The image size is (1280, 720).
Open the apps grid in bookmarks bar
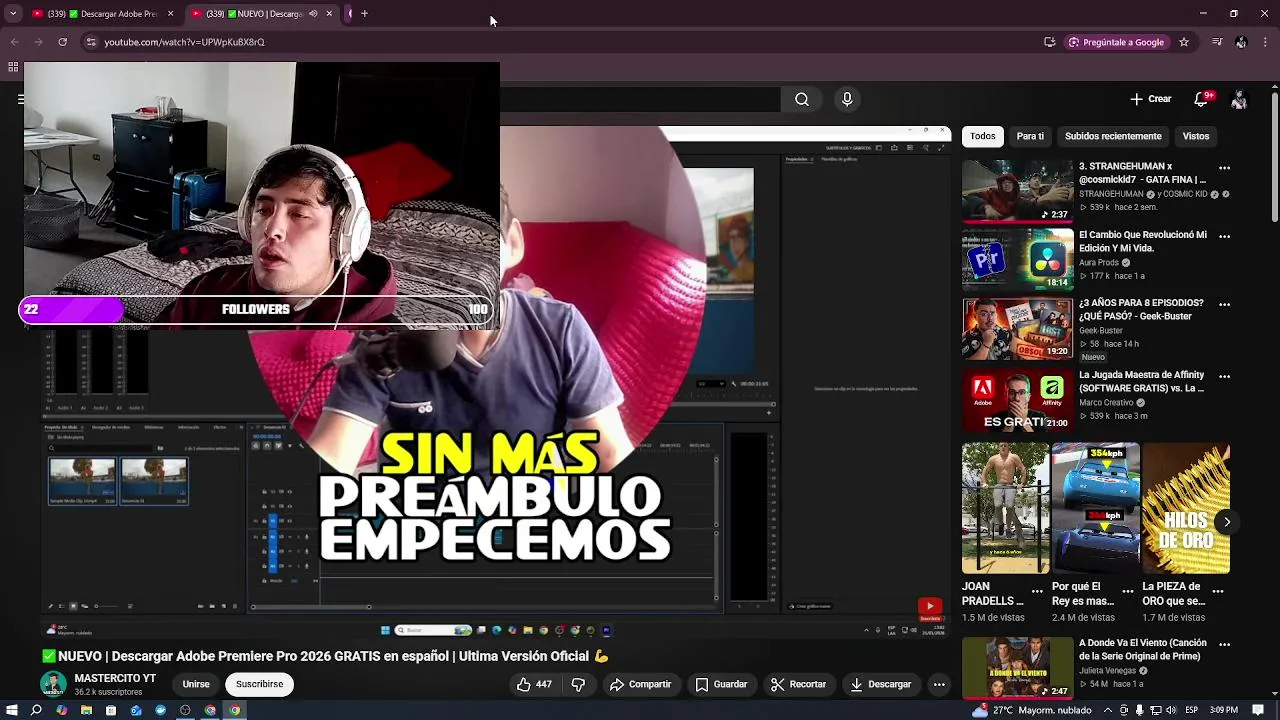13,67
